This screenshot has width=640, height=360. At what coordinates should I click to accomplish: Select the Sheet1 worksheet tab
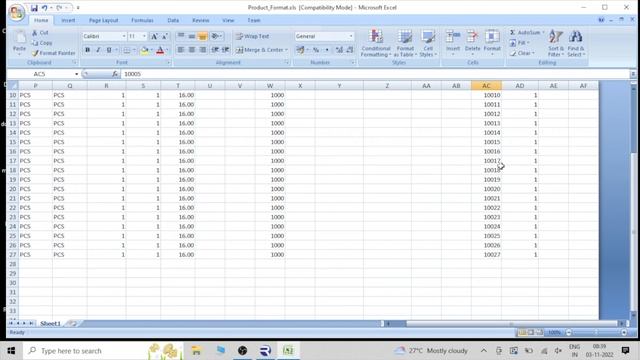[x=50, y=323]
